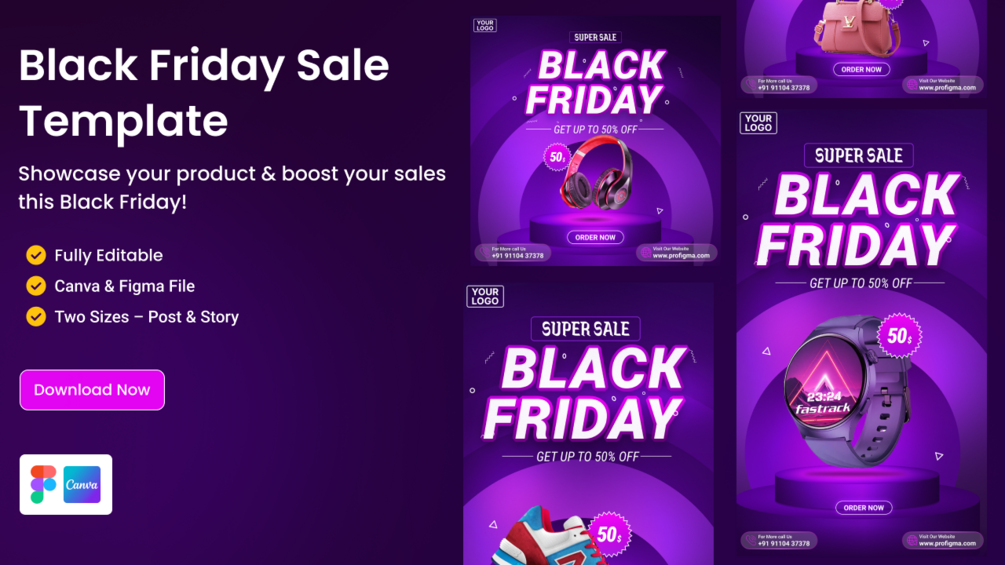Select the red headphones product image

coord(596,174)
